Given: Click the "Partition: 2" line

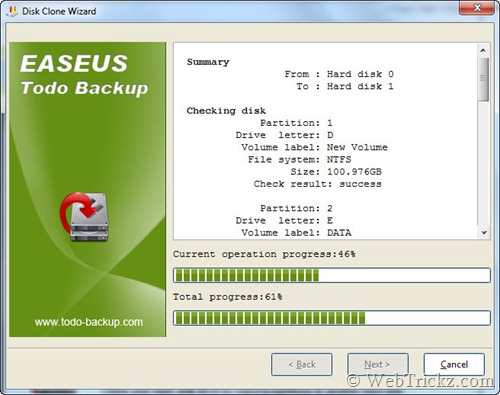Looking at the screenshot, I should click(x=296, y=208).
